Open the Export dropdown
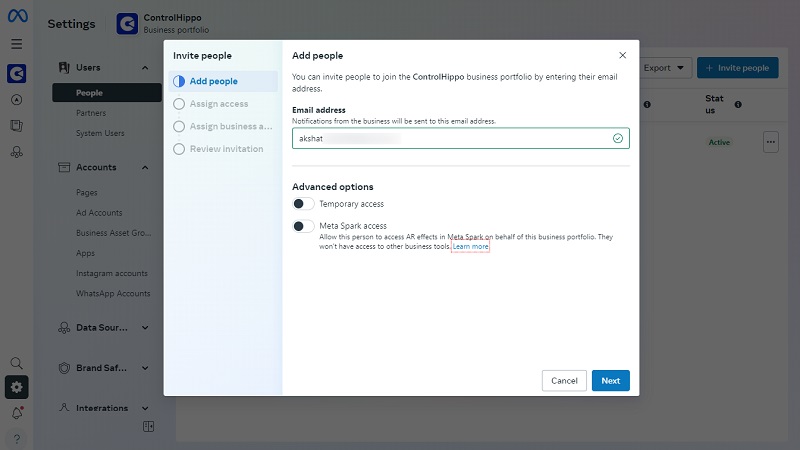 click(x=666, y=68)
